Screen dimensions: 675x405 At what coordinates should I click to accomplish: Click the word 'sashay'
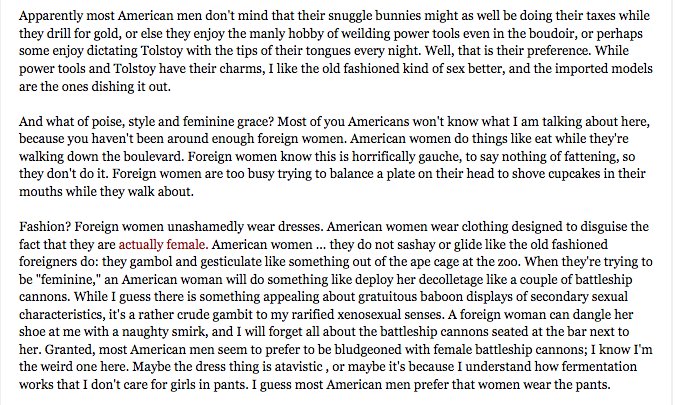point(406,244)
